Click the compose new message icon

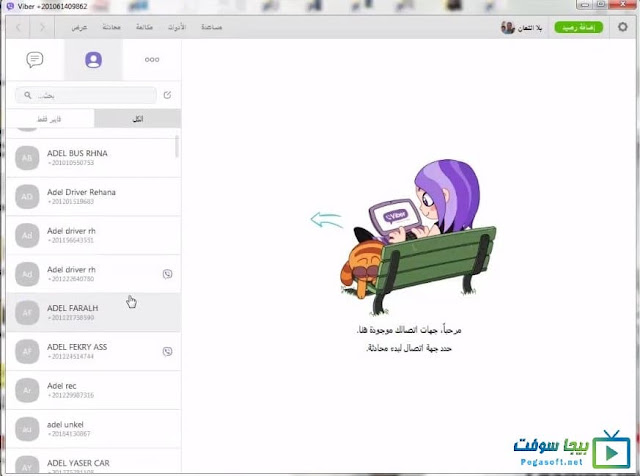point(167,95)
